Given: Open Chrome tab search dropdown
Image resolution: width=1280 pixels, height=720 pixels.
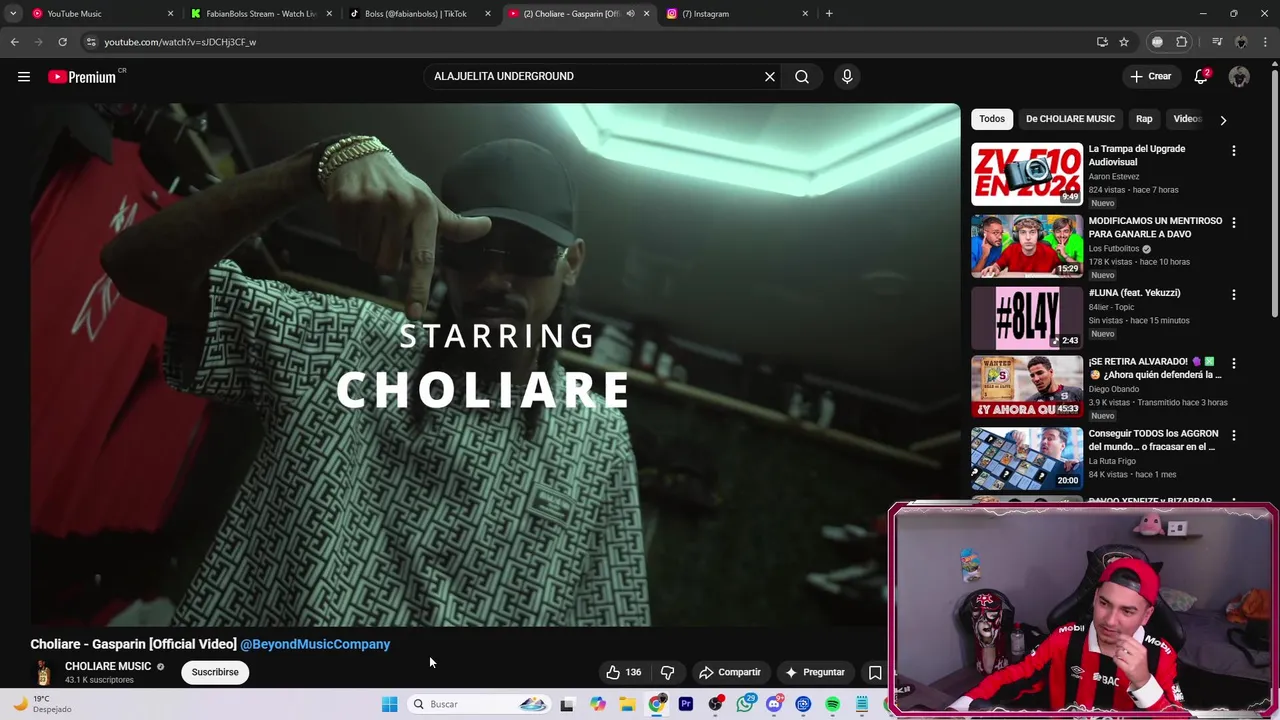Looking at the screenshot, I should (13, 14).
